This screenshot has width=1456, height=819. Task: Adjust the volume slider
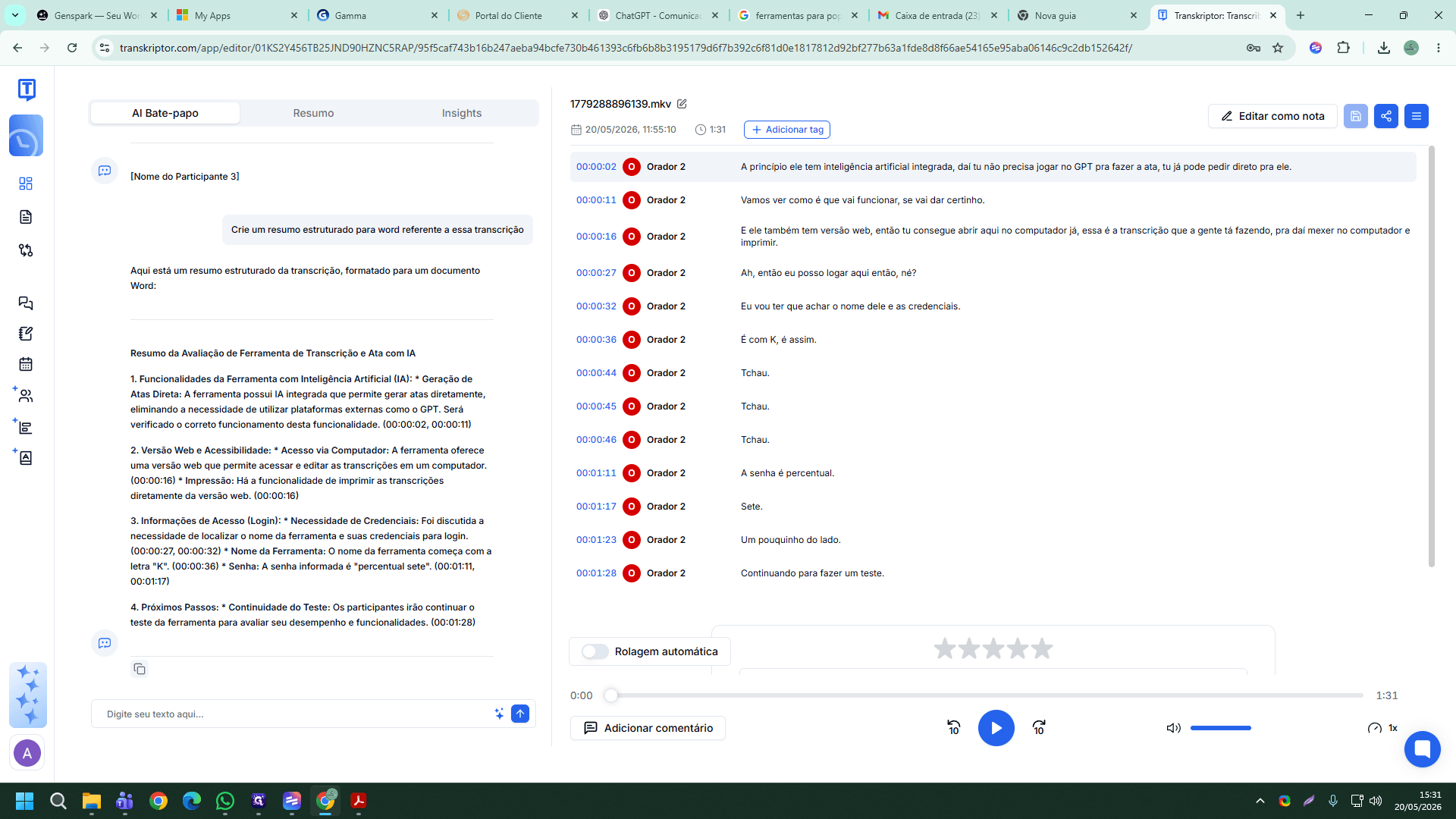[1221, 728]
